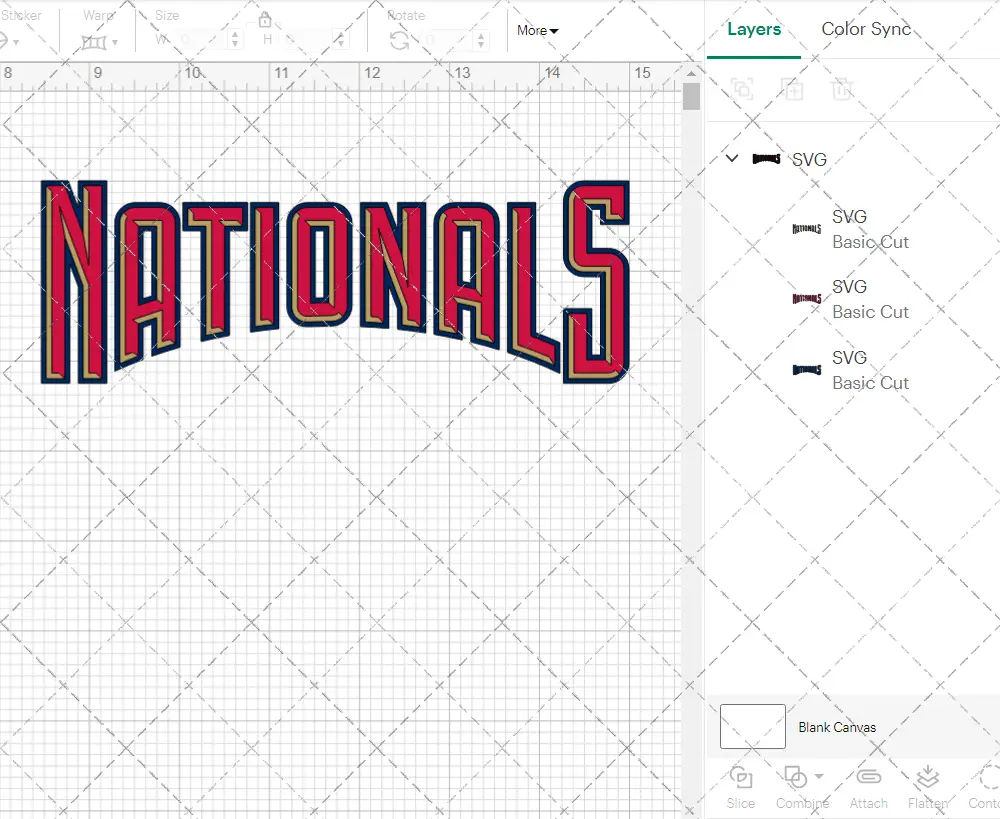This screenshot has height=819, width=1000.
Task: Select the Layers tab
Action: coord(754,29)
